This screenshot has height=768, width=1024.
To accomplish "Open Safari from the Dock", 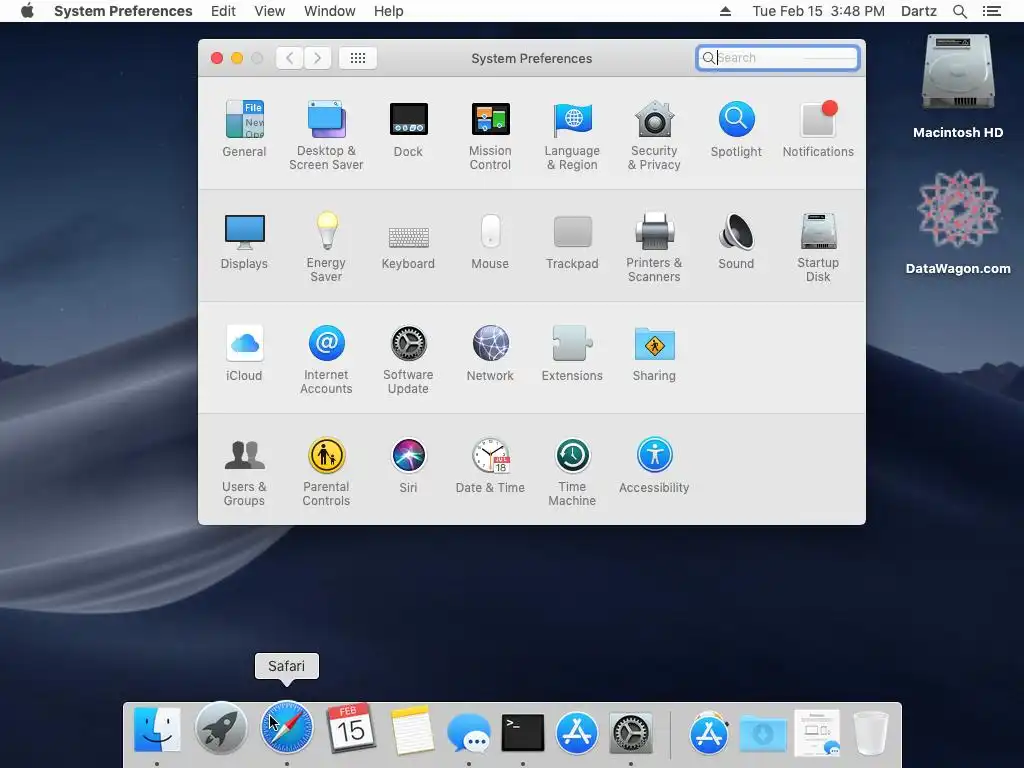I will 287,728.
